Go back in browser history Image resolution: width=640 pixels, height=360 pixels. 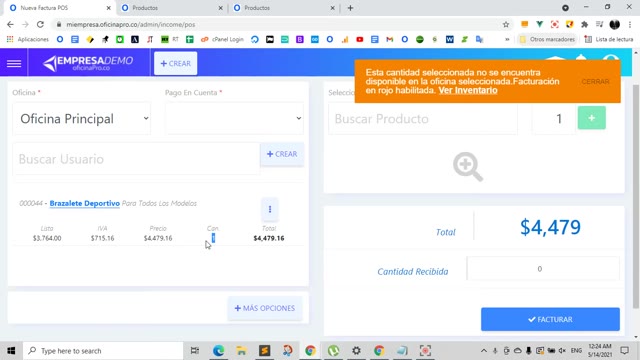(10, 24)
